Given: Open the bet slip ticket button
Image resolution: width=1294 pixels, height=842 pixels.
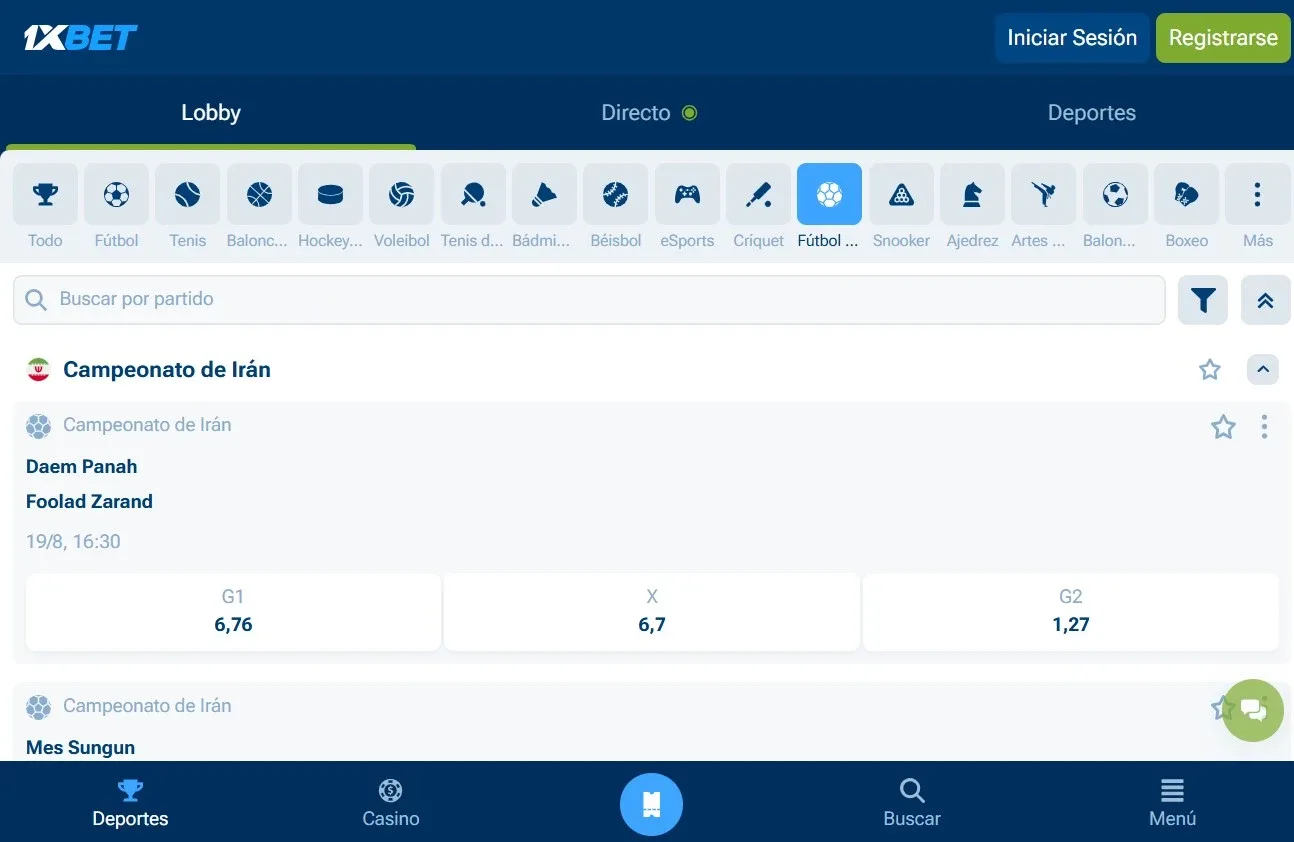Looking at the screenshot, I should pyautogui.click(x=651, y=803).
